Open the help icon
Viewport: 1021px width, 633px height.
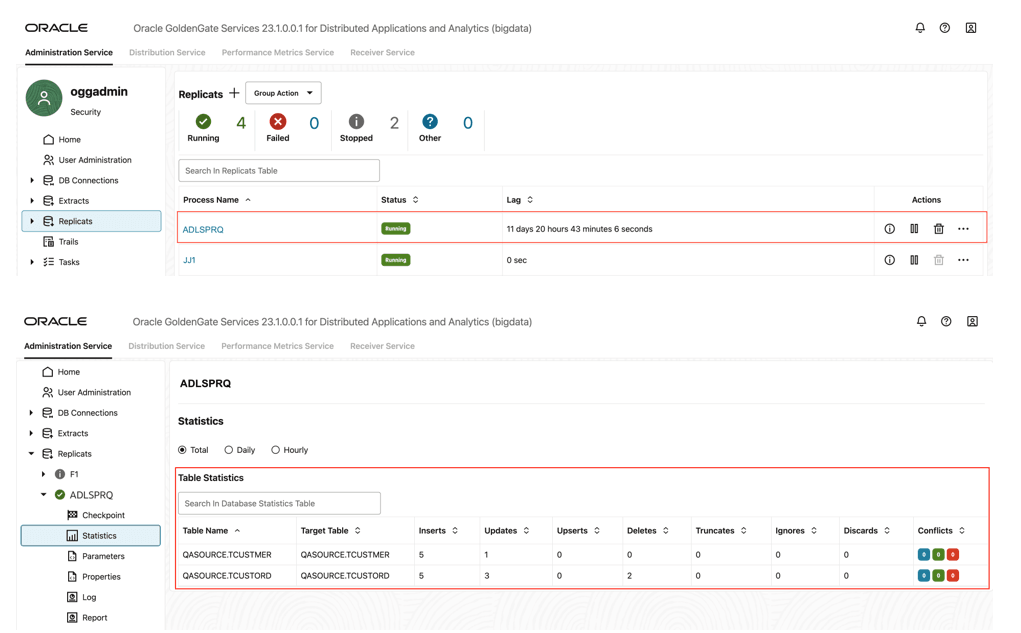[944, 28]
